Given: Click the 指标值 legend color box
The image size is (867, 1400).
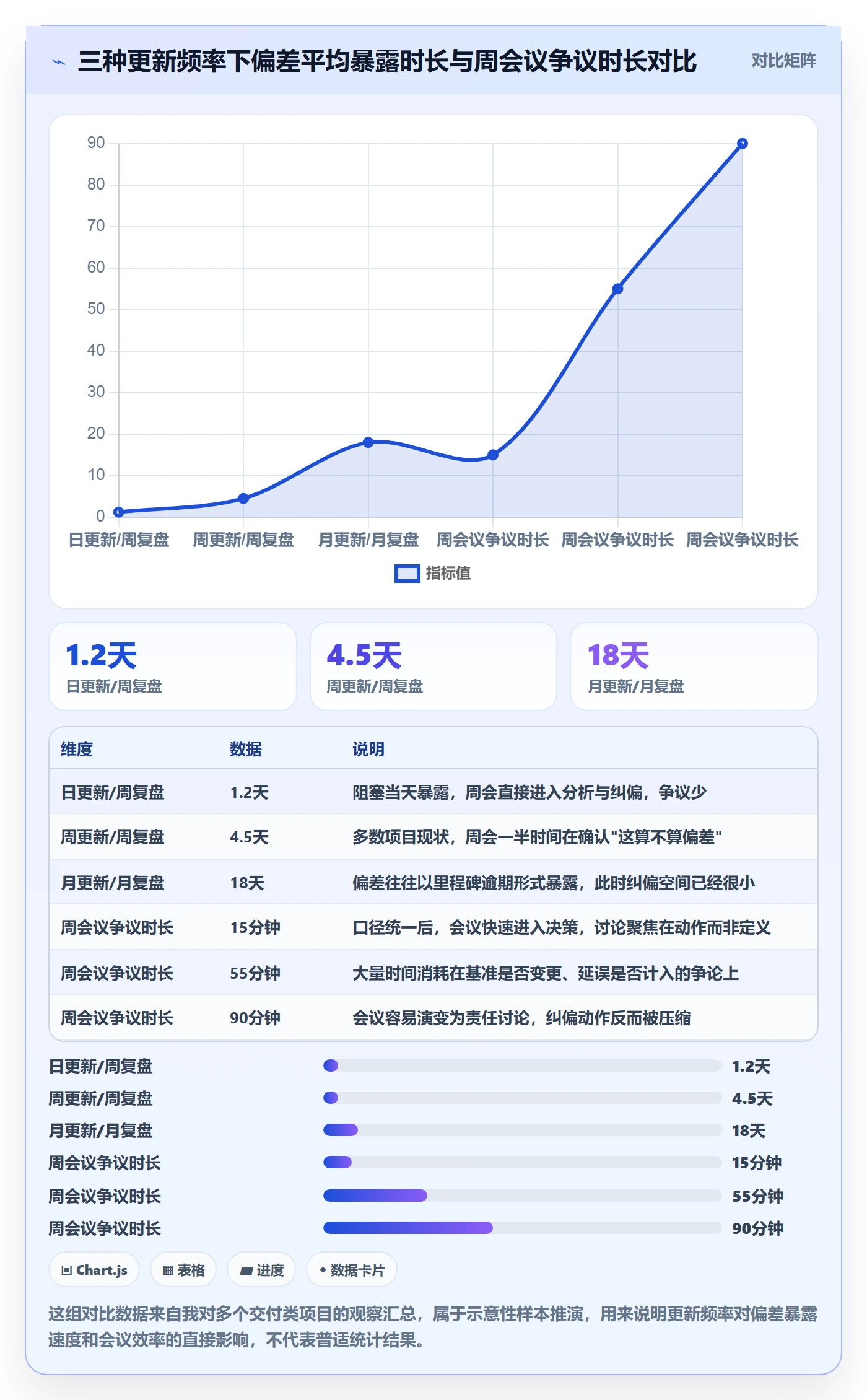Looking at the screenshot, I should coord(407,574).
